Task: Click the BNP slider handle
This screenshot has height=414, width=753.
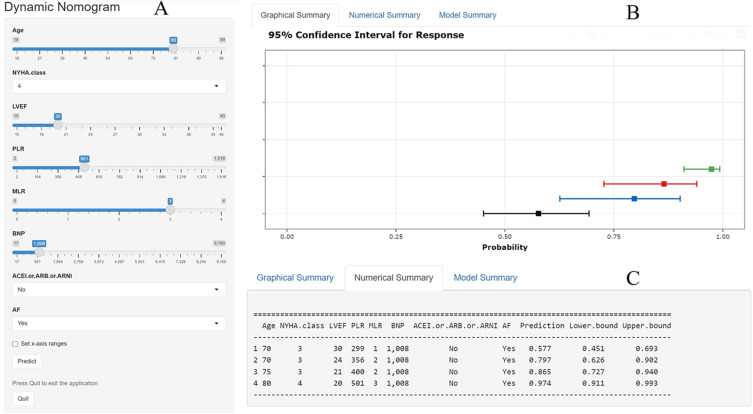Action: coord(39,251)
